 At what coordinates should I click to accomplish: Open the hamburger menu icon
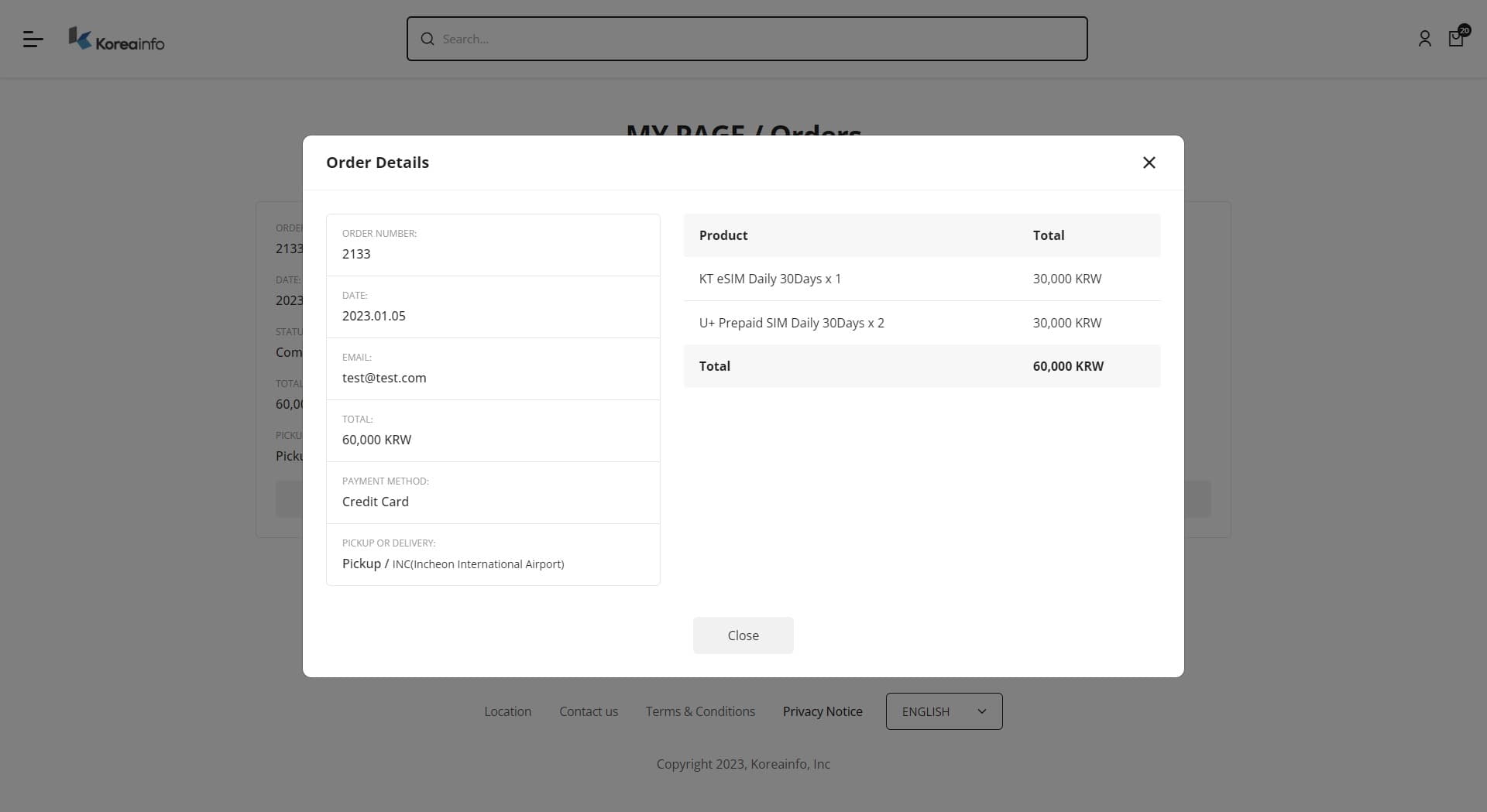pos(33,39)
